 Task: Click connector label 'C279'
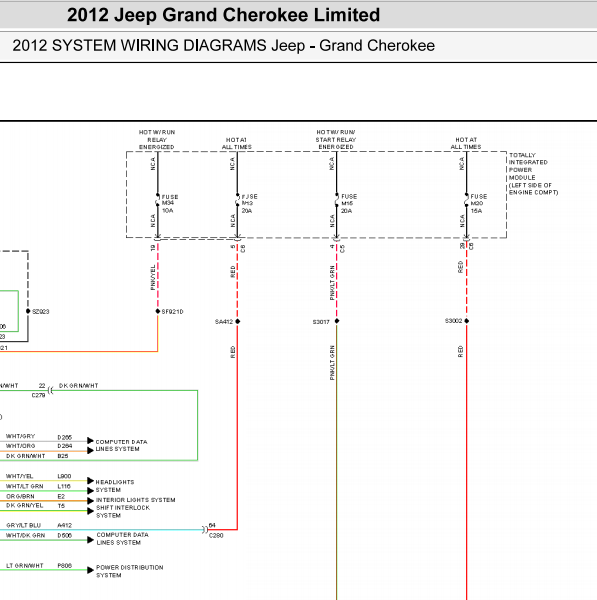[38, 395]
